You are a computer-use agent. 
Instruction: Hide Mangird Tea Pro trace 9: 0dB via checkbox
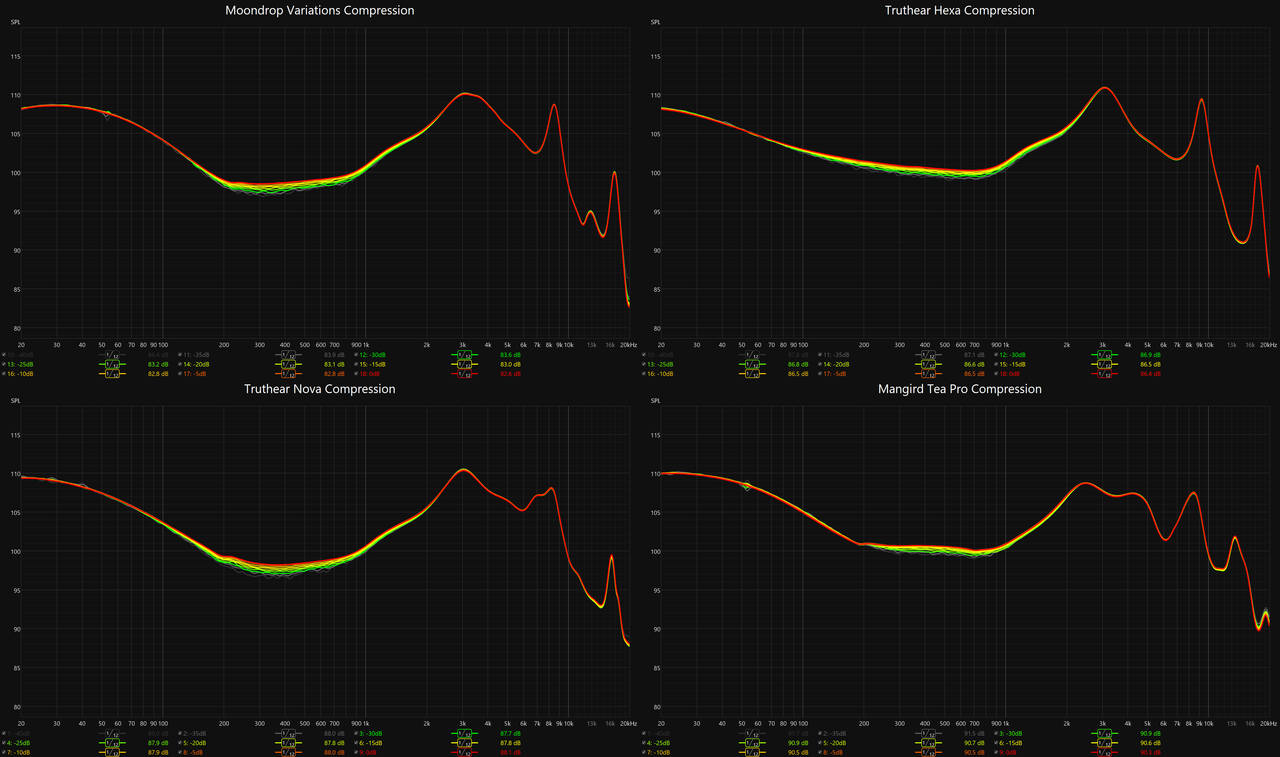point(997,753)
